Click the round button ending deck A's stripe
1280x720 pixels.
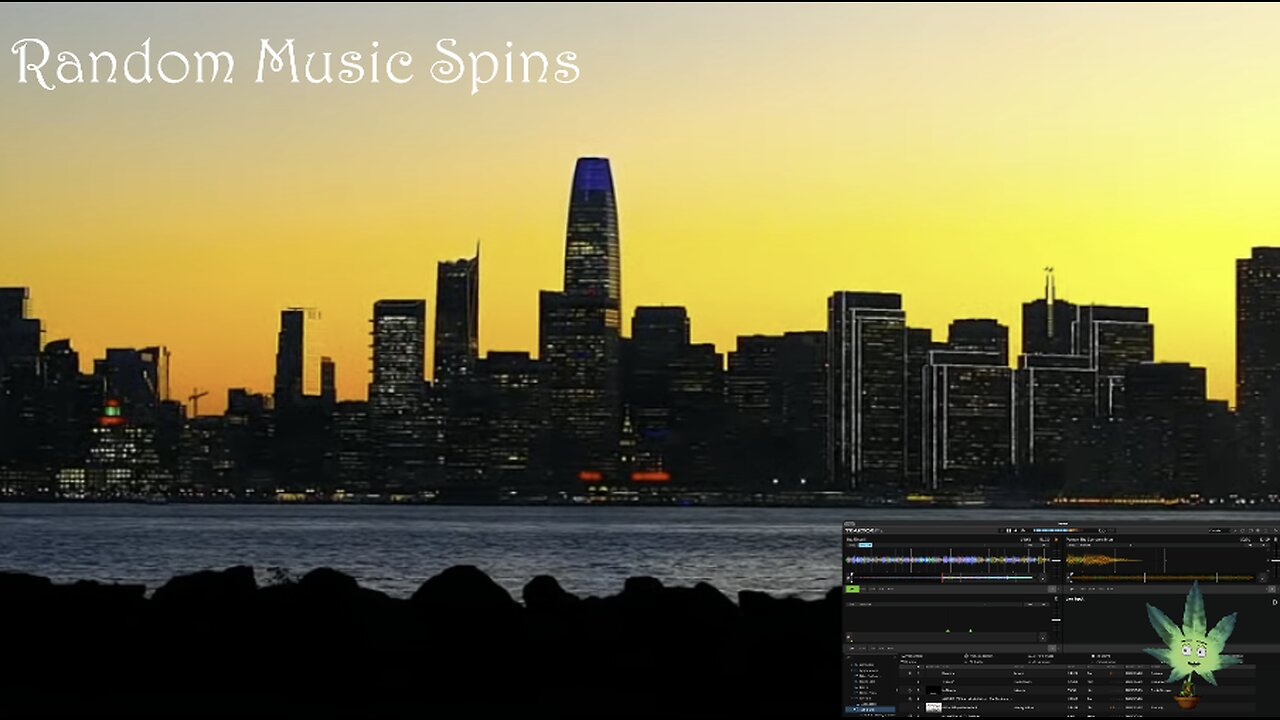pyautogui.click(x=1043, y=578)
